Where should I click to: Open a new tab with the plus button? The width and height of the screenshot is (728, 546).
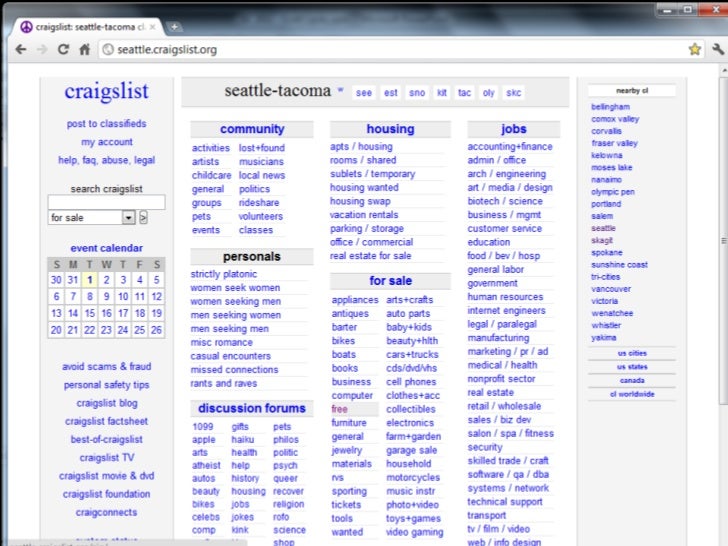pyautogui.click(x=174, y=27)
